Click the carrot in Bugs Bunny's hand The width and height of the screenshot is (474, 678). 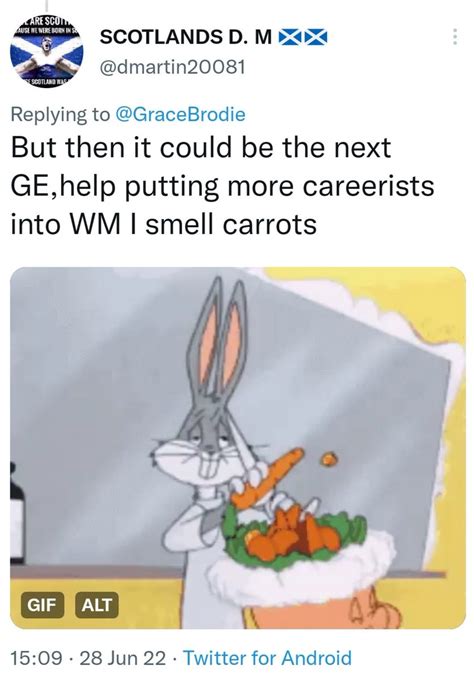point(267,479)
